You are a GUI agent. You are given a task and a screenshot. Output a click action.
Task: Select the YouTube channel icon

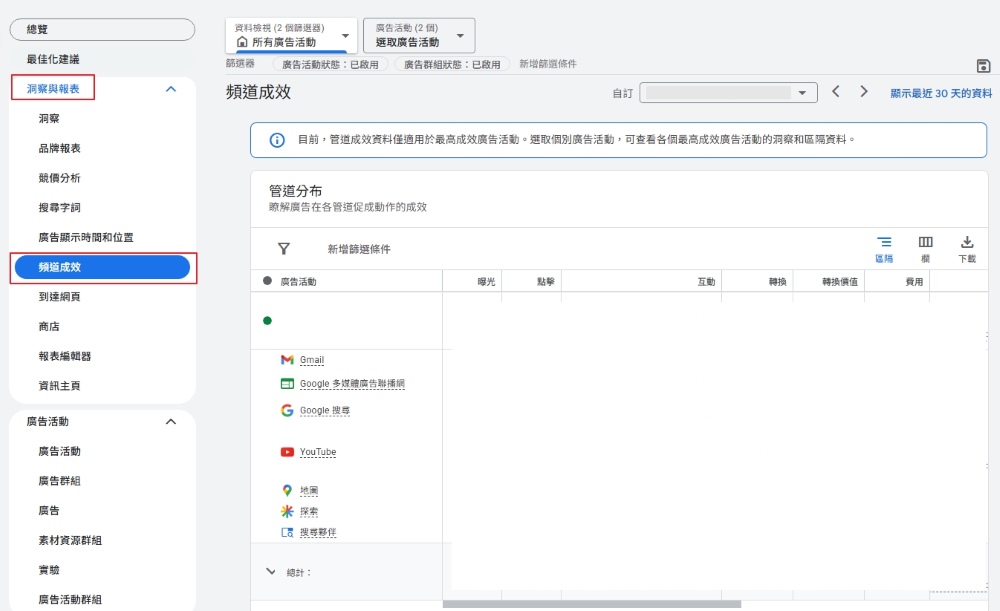click(287, 452)
